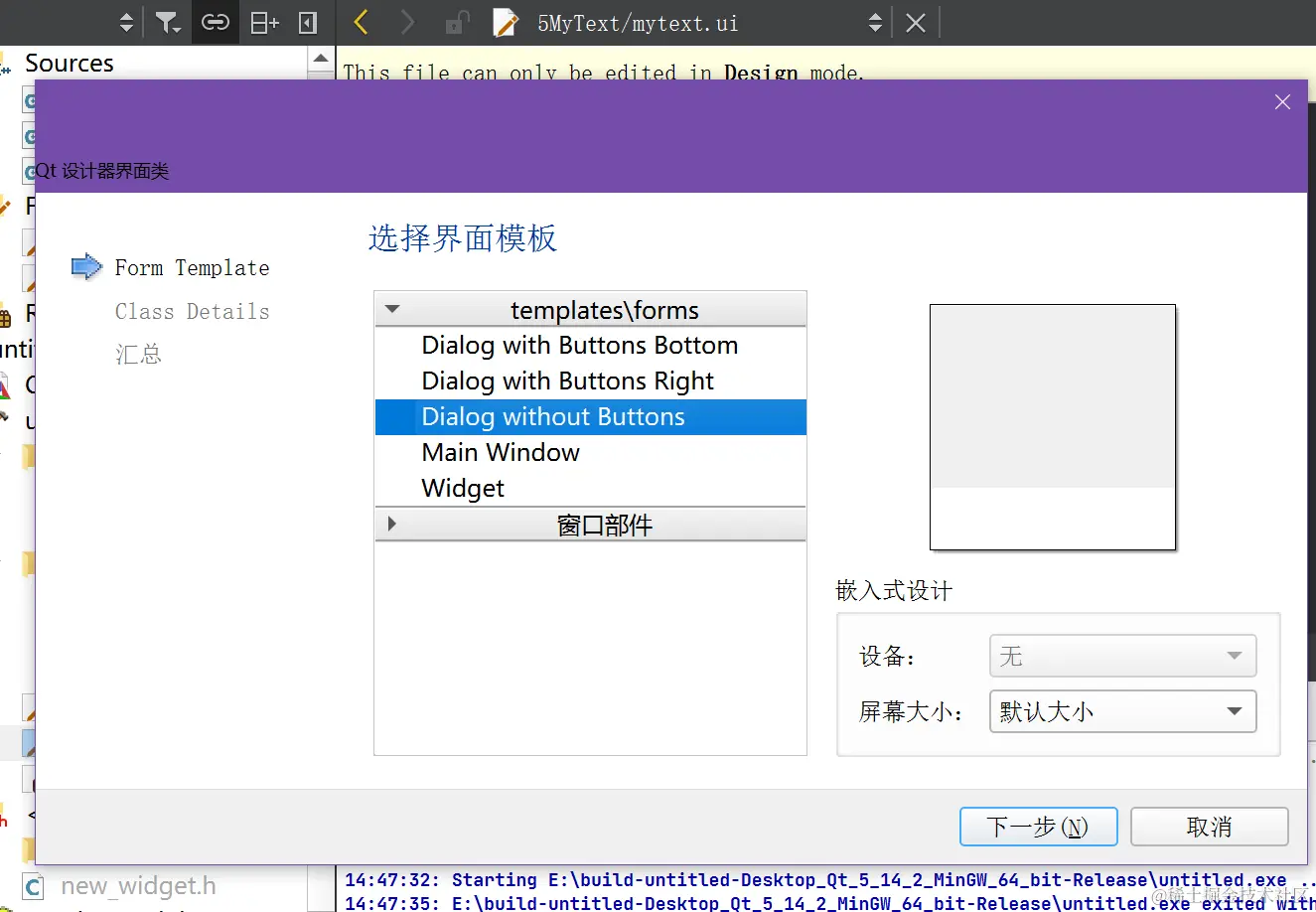Click the file lock icon
The height and width of the screenshot is (912, 1316).
(456, 22)
